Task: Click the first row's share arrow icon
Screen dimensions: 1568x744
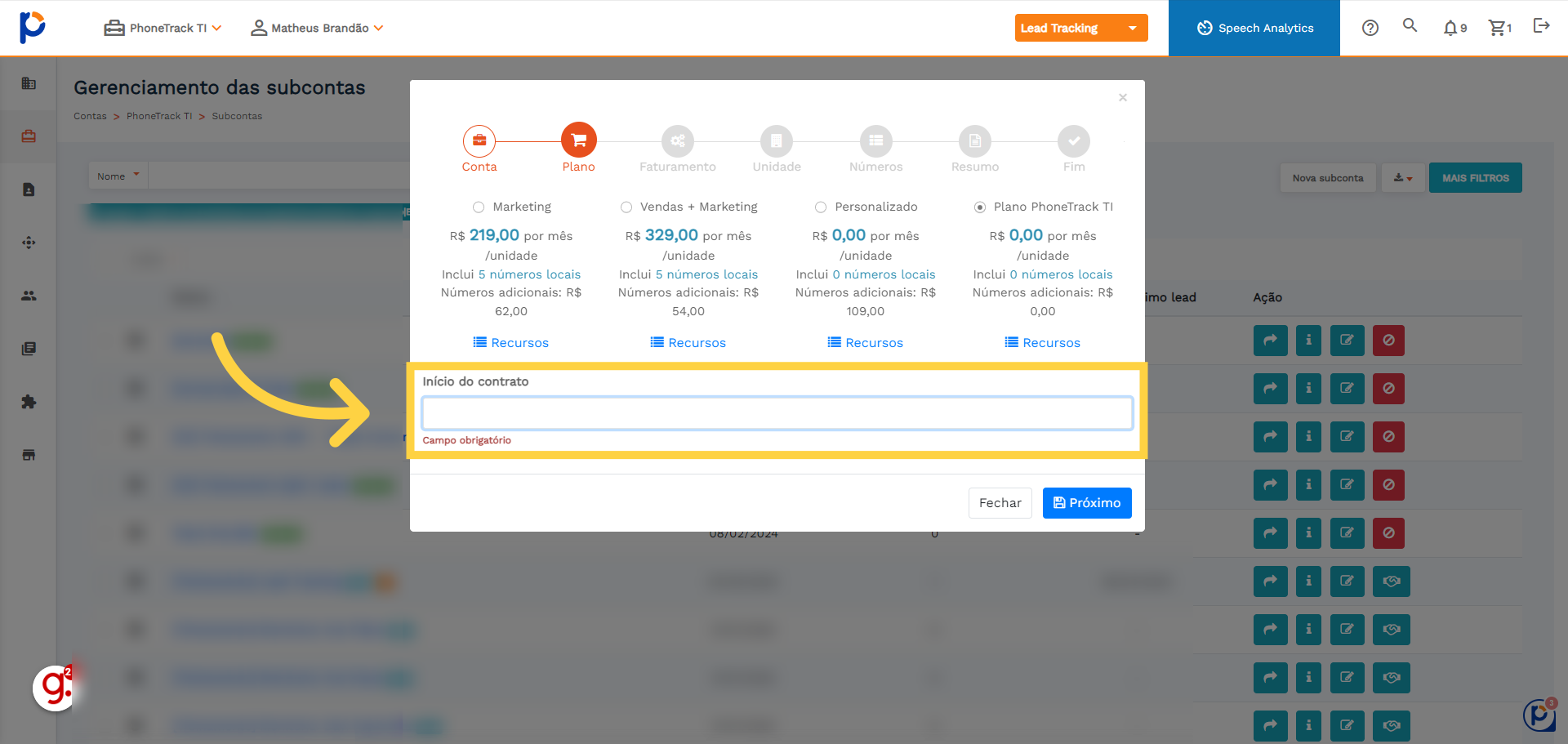Action: 1271,341
